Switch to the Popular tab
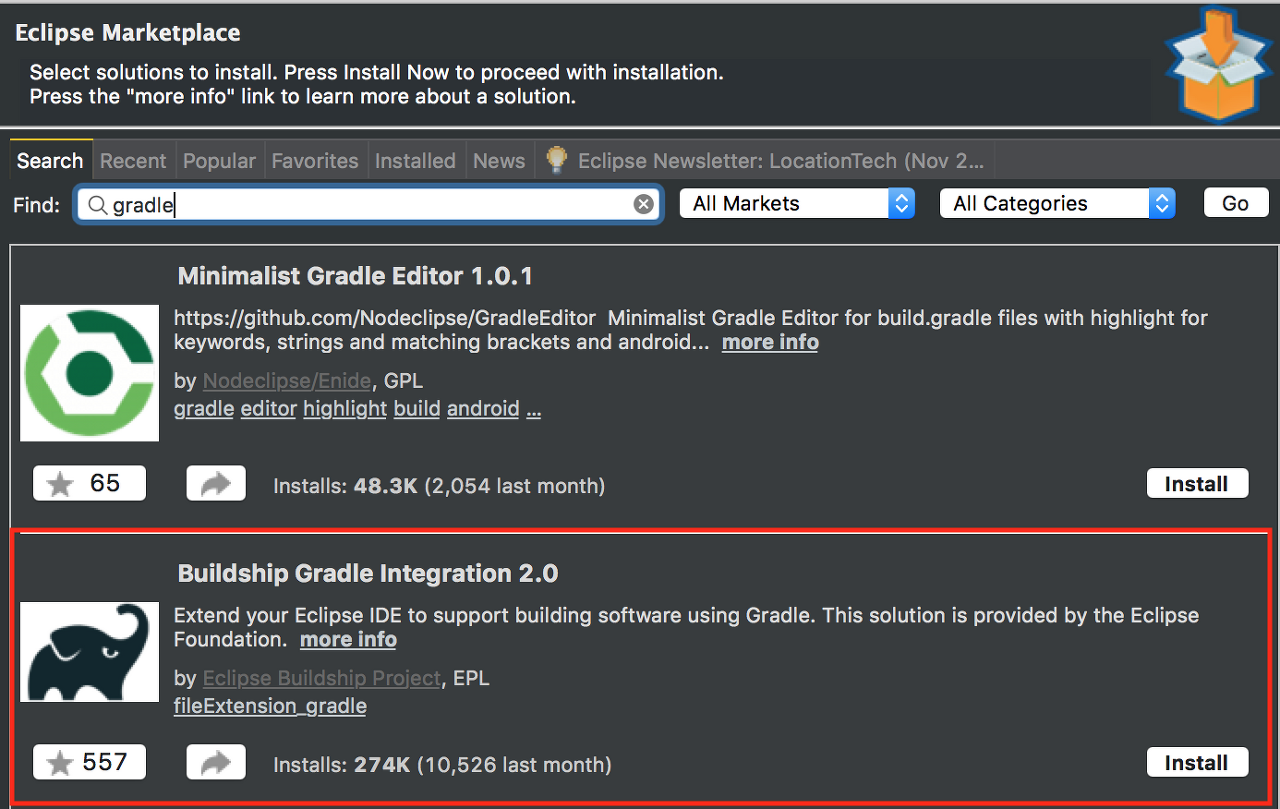Image resolution: width=1280 pixels, height=809 pixels. (219, 161)
